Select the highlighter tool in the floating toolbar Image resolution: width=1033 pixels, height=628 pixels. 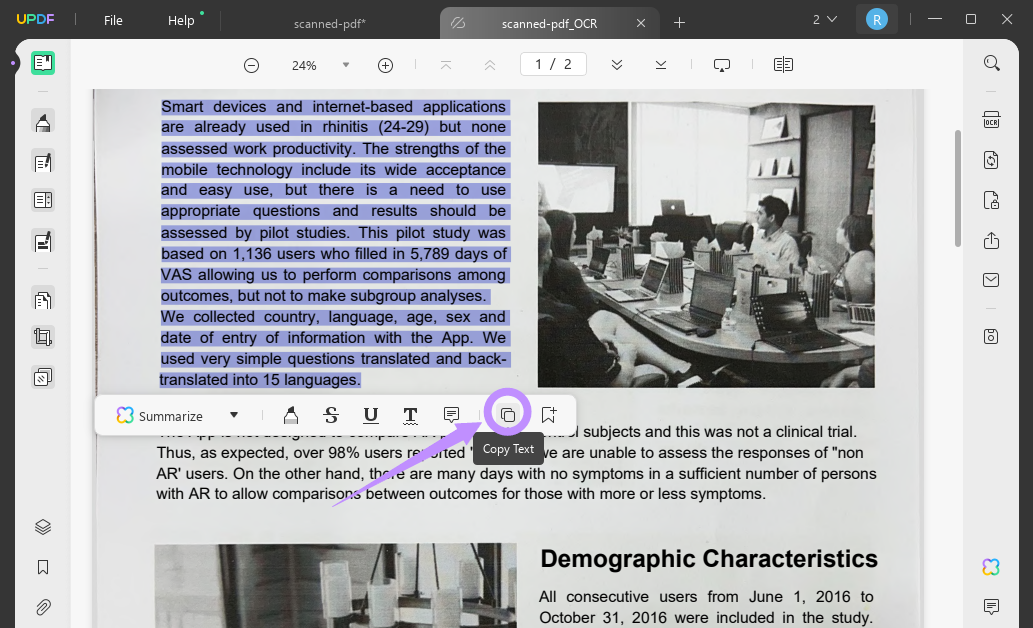pos(291,415)
